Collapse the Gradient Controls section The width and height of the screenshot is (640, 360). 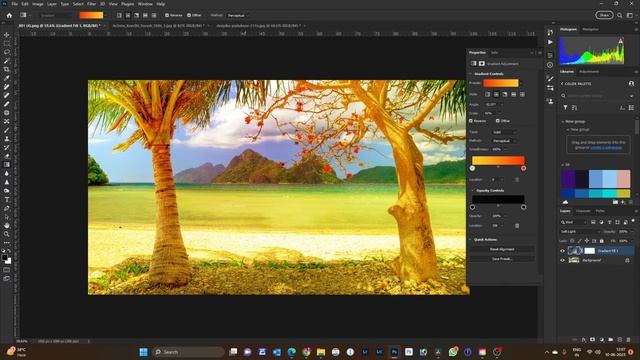470,74
